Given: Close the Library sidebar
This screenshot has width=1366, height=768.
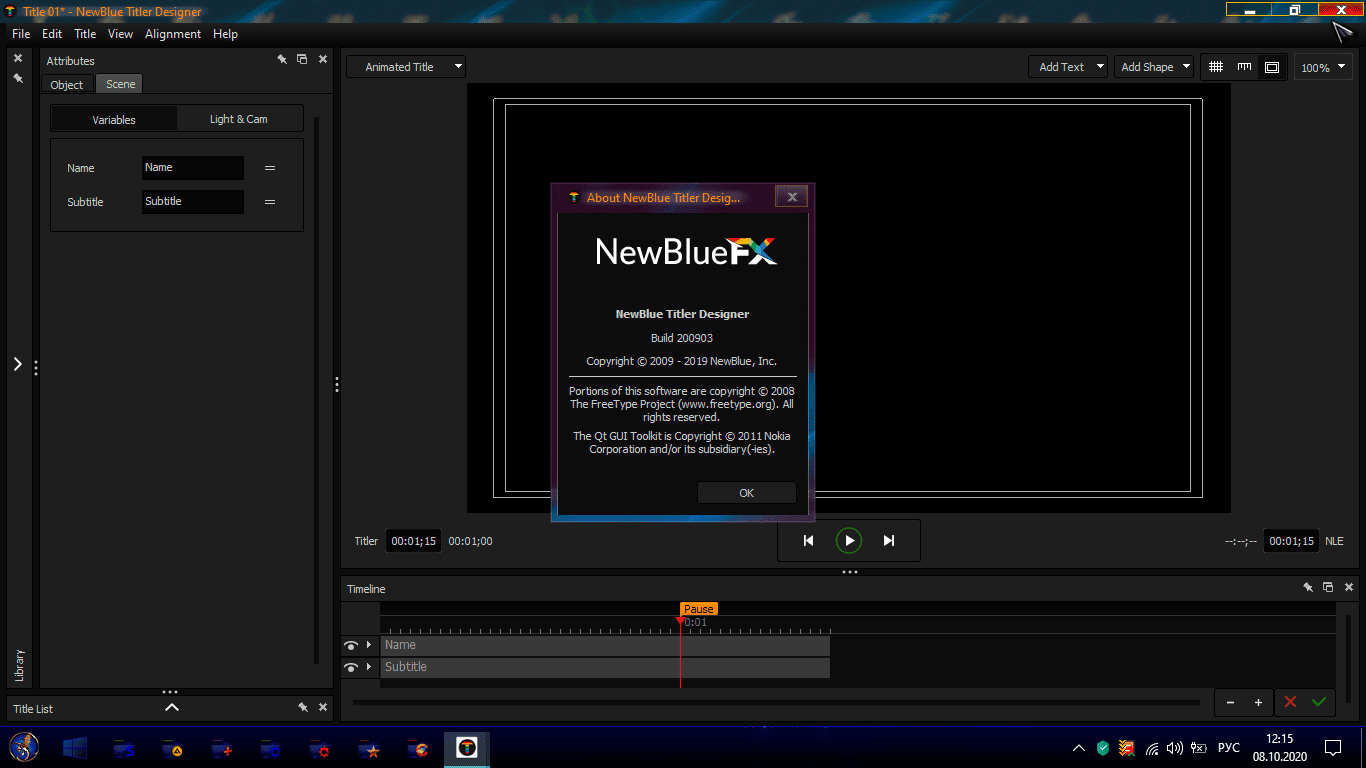Looking at the screenshot, I should point(18,58).
